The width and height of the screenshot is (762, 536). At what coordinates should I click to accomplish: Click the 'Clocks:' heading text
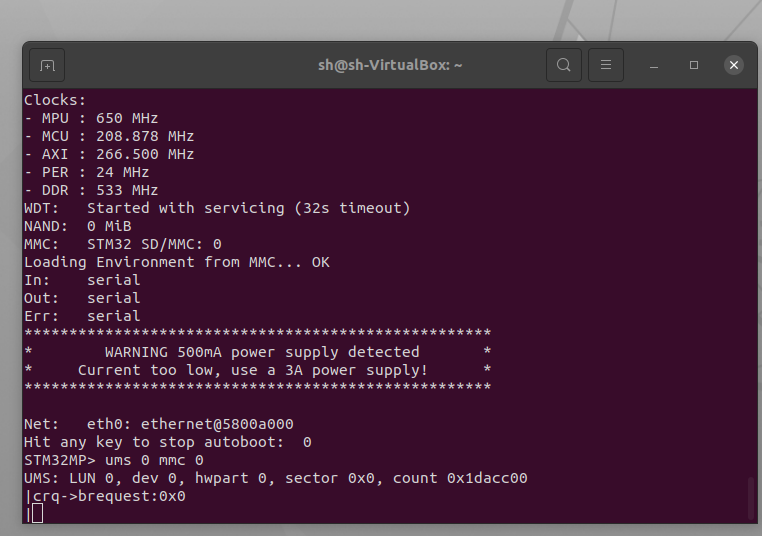point(55,100)
